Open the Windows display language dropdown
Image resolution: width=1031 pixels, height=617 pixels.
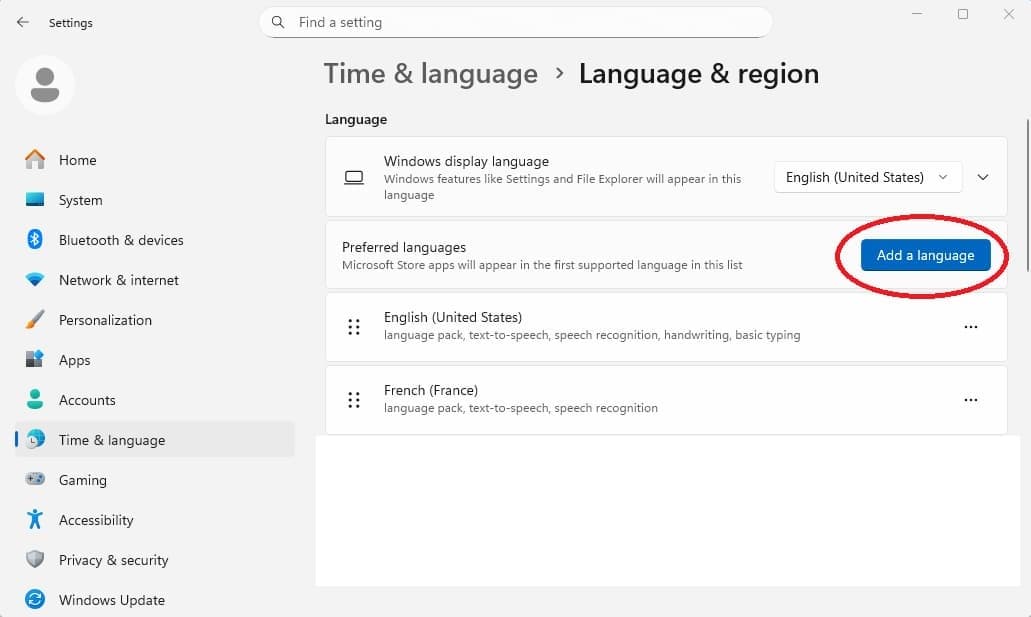point(866,177)
